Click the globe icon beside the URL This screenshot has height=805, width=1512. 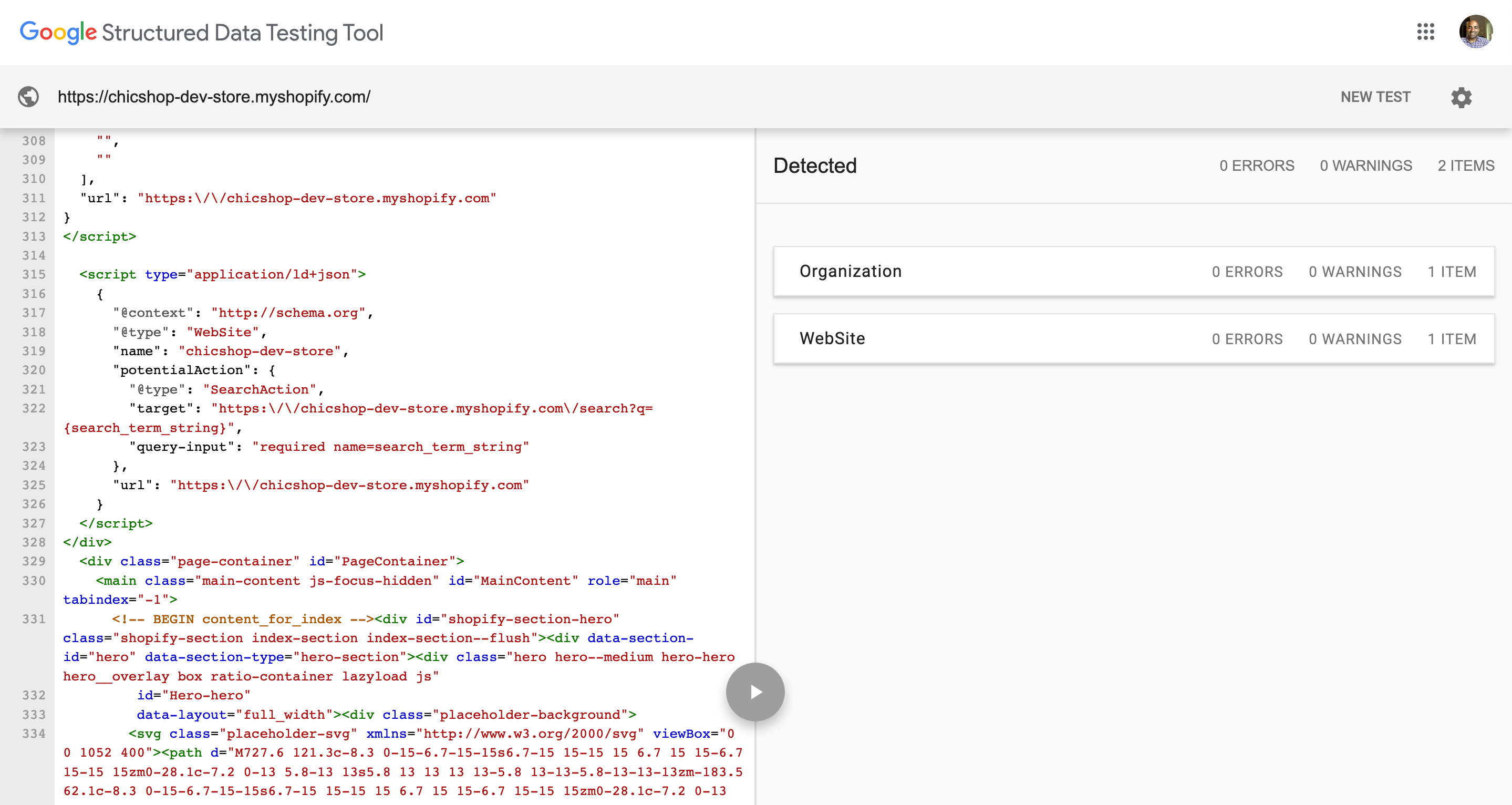28,97
